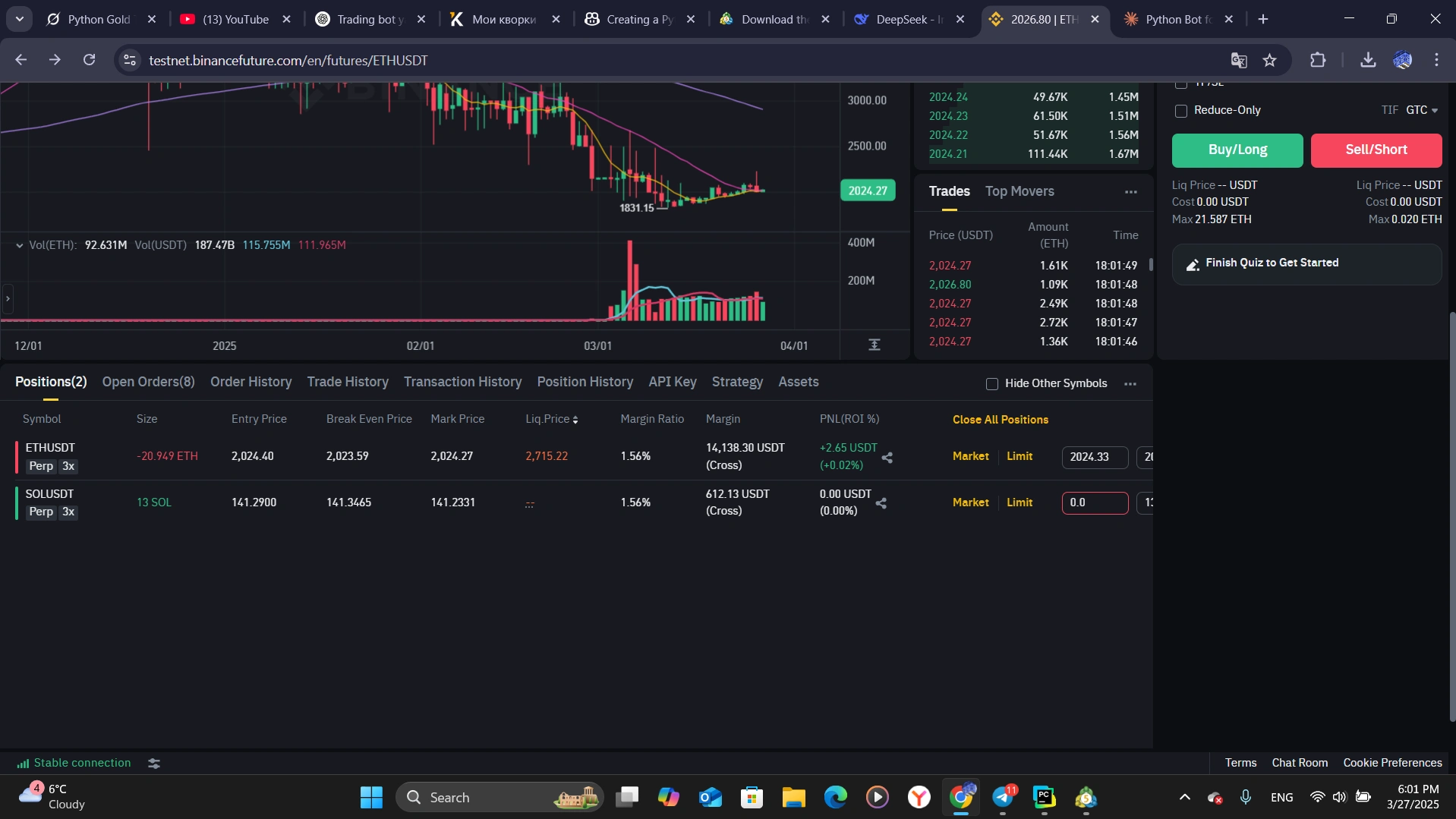Open the tab search dropdown

point(19,19)
